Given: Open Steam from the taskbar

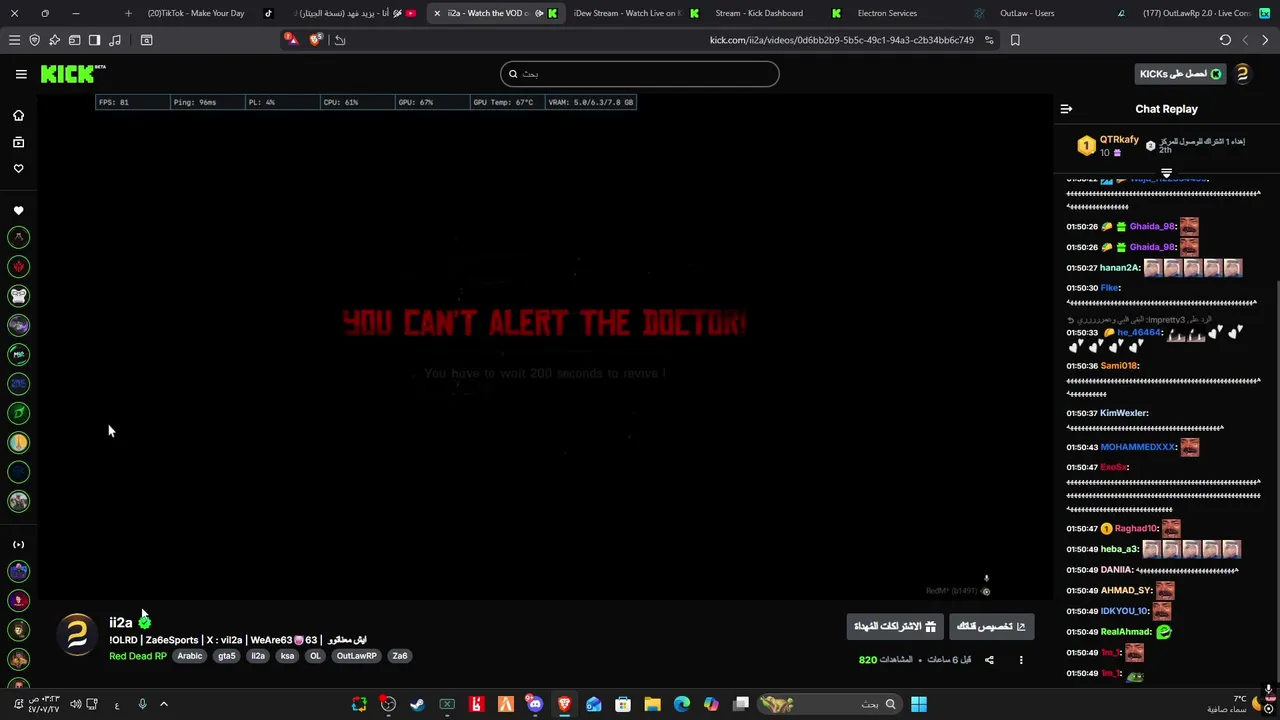Looking at the screenshot, I should (417, 704).
